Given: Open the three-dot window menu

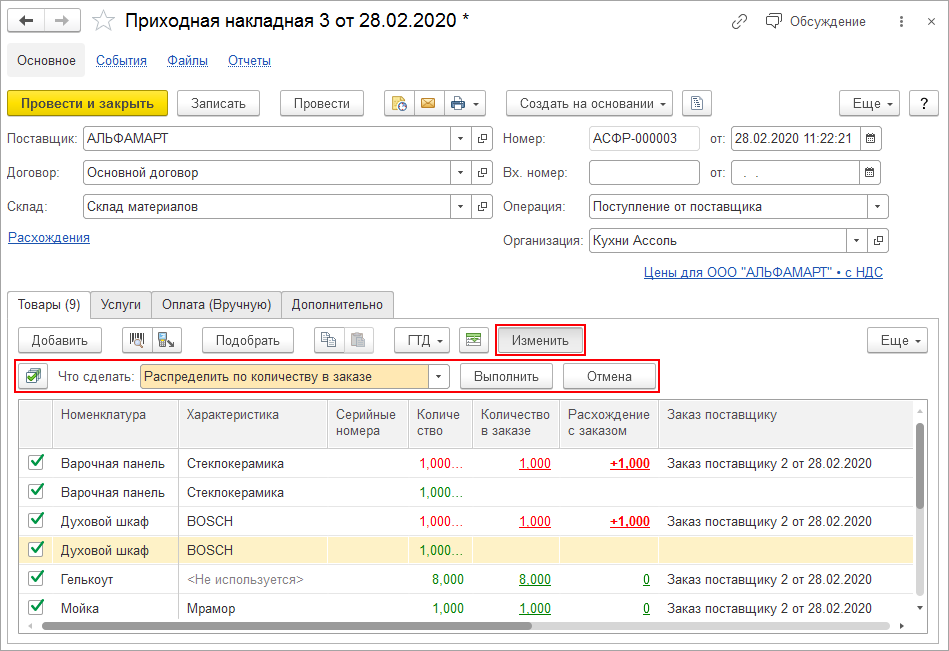Looking at the screenshot, I should pyautogui.click(x=901, y=22).
